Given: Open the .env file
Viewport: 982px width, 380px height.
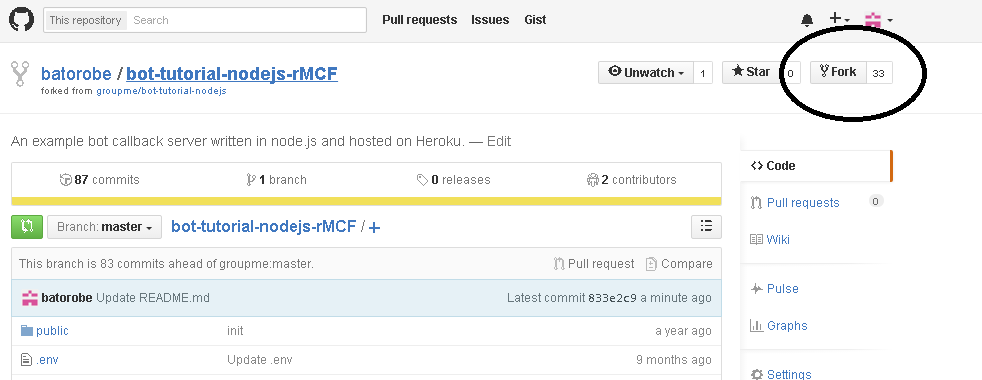Looking at the screenshot, I should [47, 360].
